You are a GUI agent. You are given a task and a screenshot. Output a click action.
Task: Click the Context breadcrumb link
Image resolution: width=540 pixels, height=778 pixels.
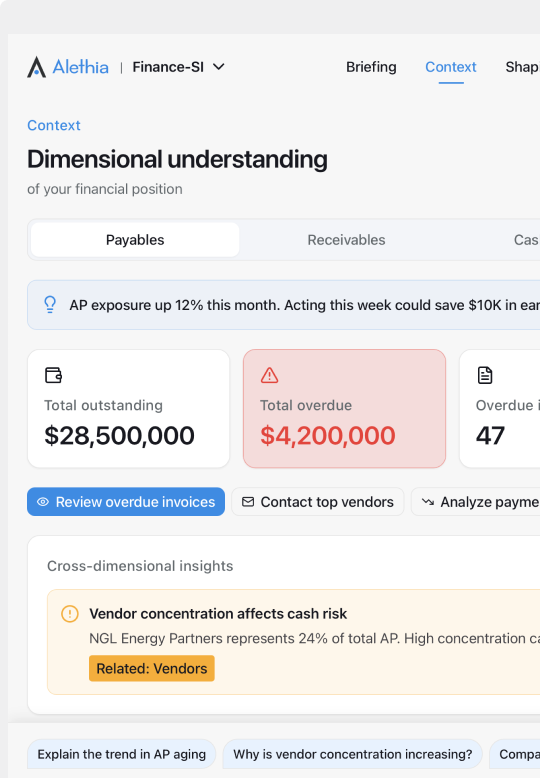[54, 126]
